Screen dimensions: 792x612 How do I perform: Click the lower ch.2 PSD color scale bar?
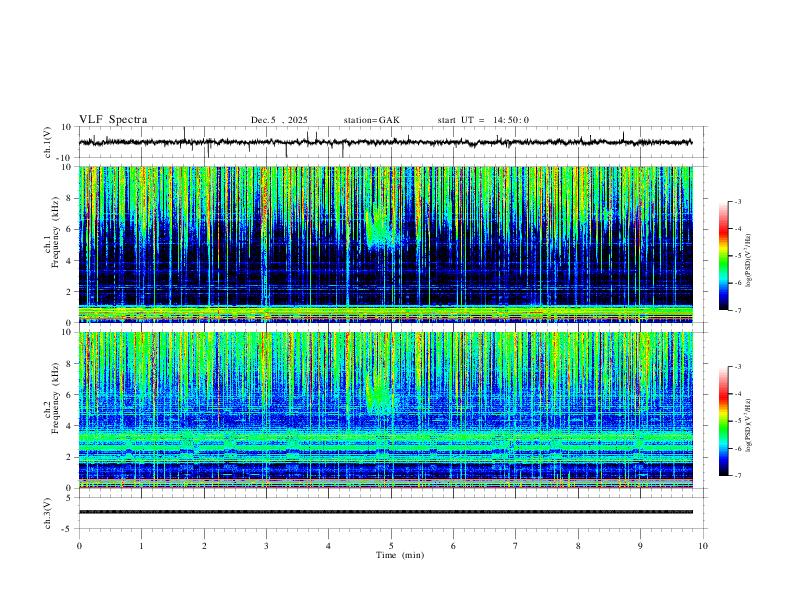point(723,421)
